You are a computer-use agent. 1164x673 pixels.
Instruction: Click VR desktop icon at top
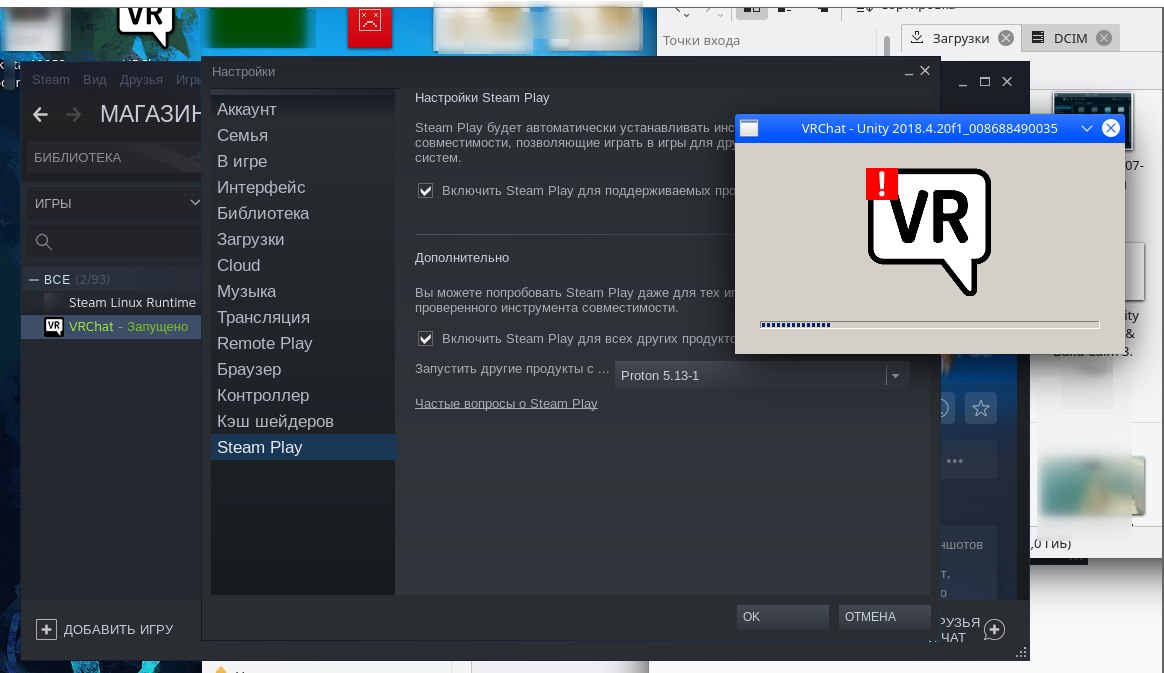[x=146, y=26]
